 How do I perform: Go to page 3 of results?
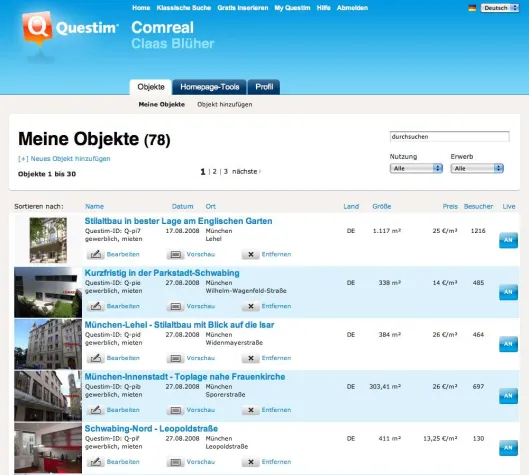pyautogui.click(x=226, y=171)
